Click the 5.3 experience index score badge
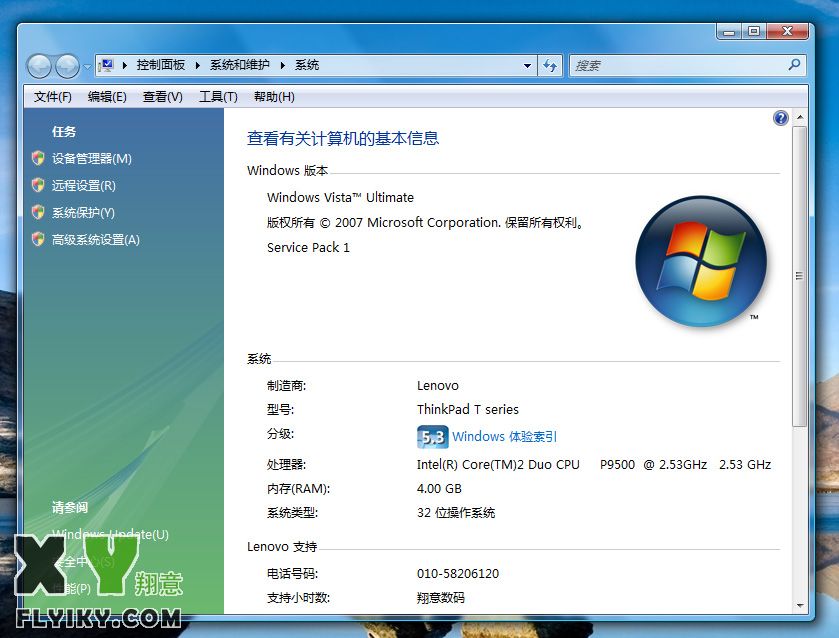 pyautogui.click(x=432, y=437)
